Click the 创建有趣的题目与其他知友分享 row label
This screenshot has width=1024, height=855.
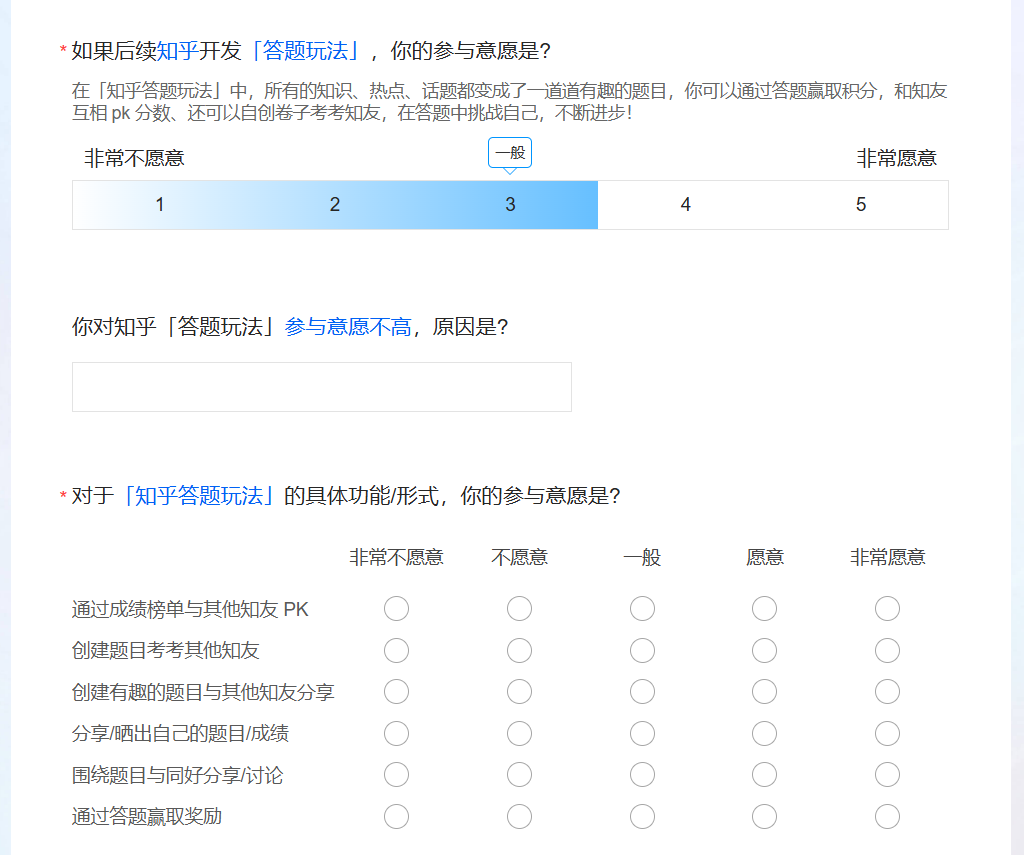click(x=203, y=692)
